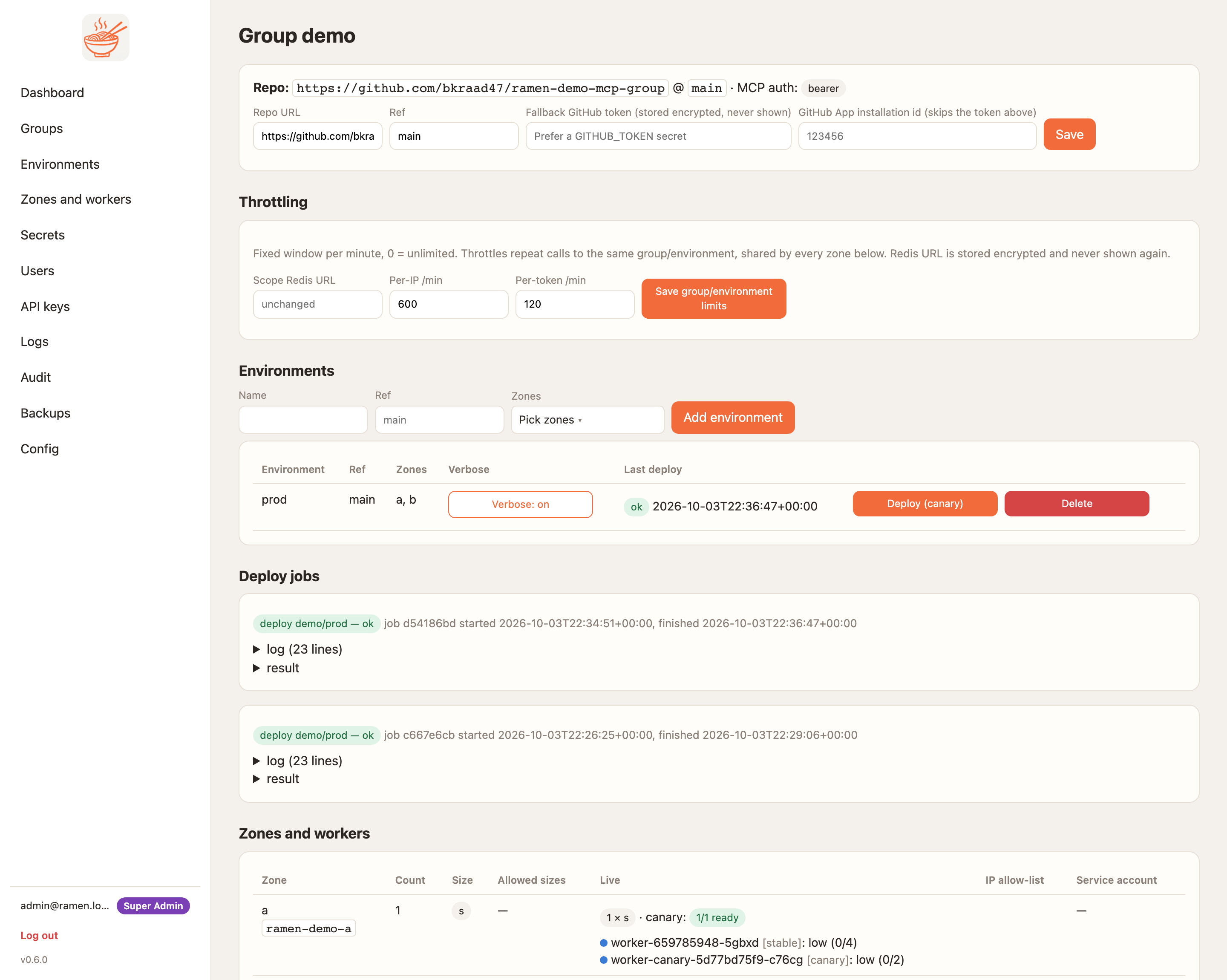Click the Scope Redis URL field
Viewport: 1227px width, 980px height.
317,305
